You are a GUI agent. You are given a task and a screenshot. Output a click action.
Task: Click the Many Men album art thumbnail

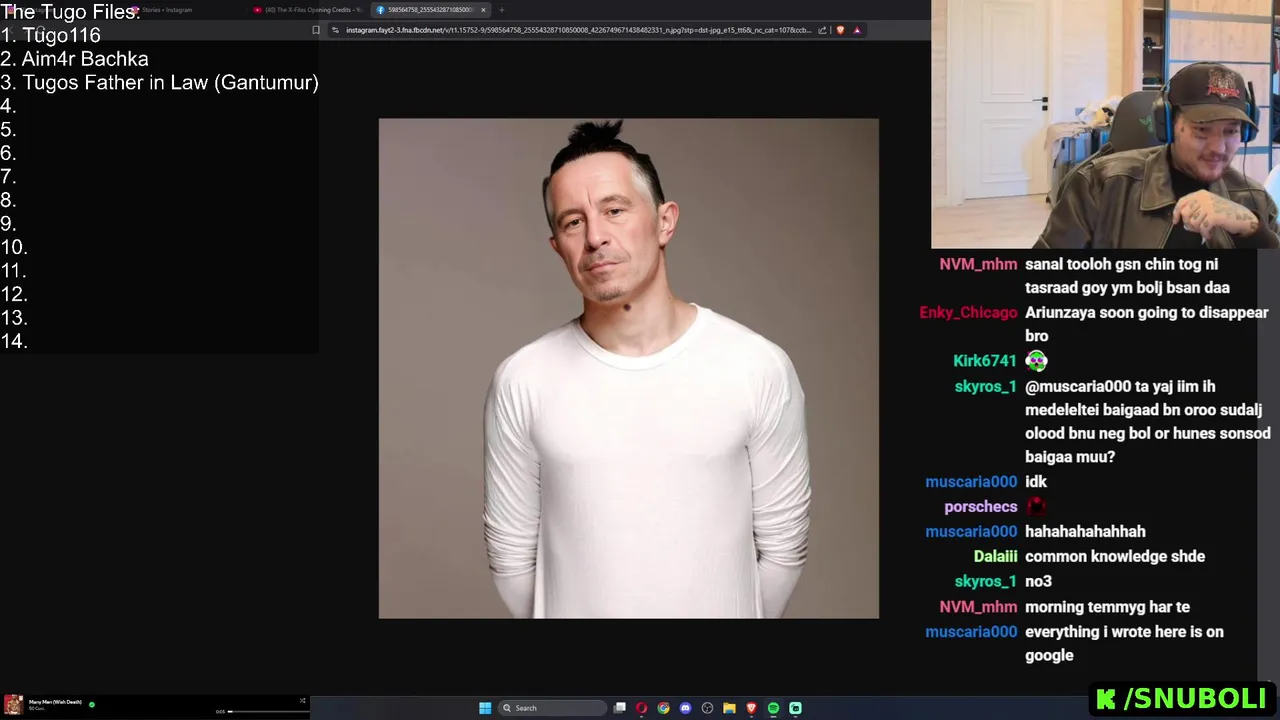[x=13, y=705]
